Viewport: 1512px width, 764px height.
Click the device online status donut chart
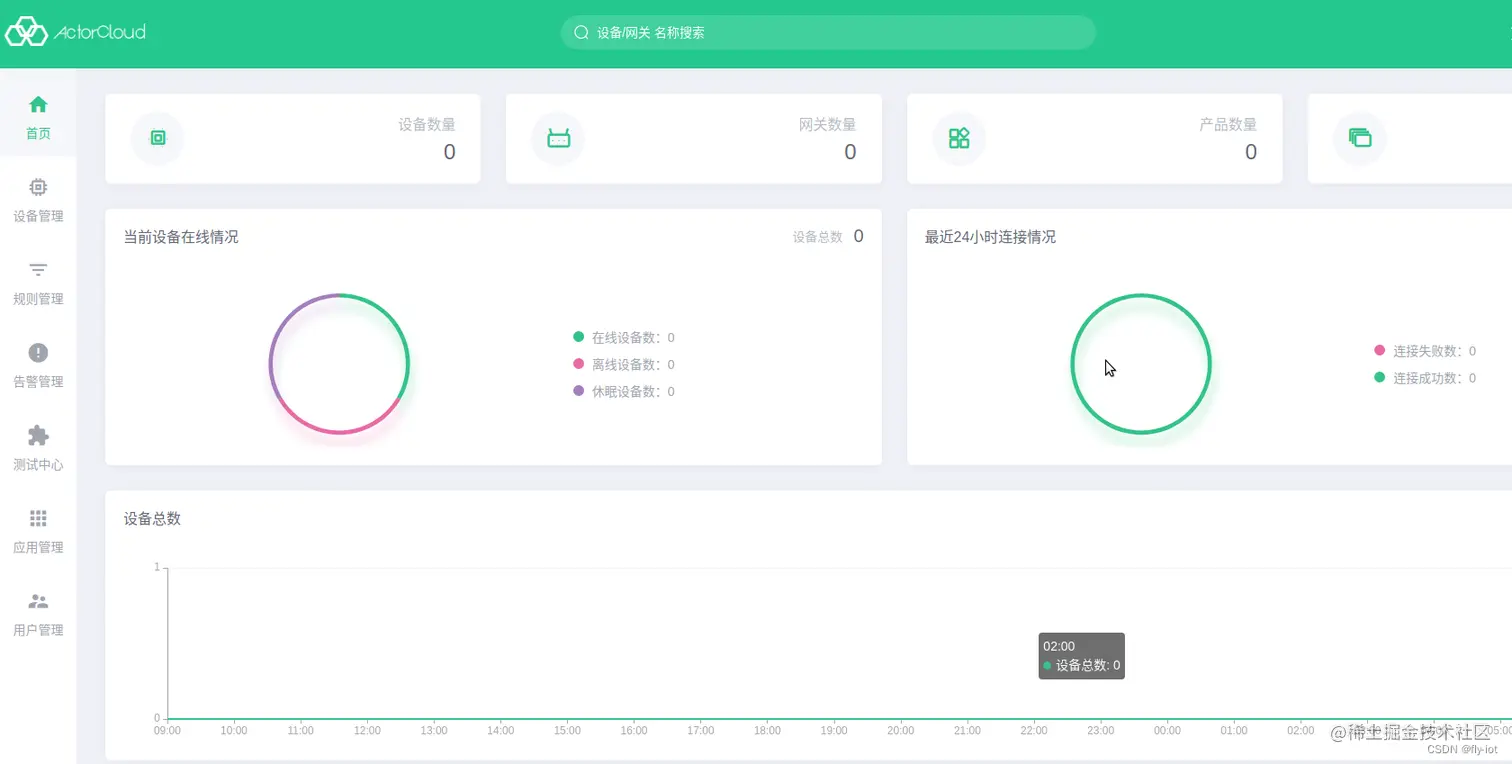coord(339,364)
